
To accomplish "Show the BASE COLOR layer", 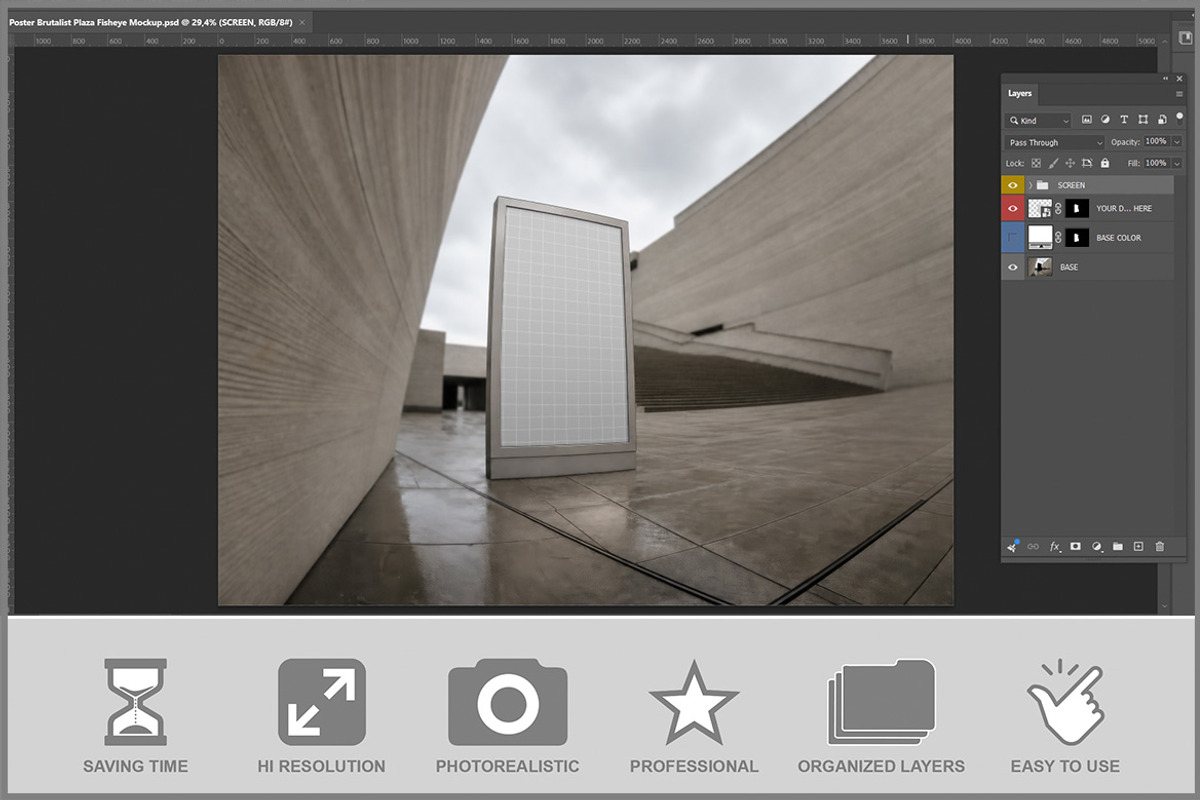I will (1013, 237).
